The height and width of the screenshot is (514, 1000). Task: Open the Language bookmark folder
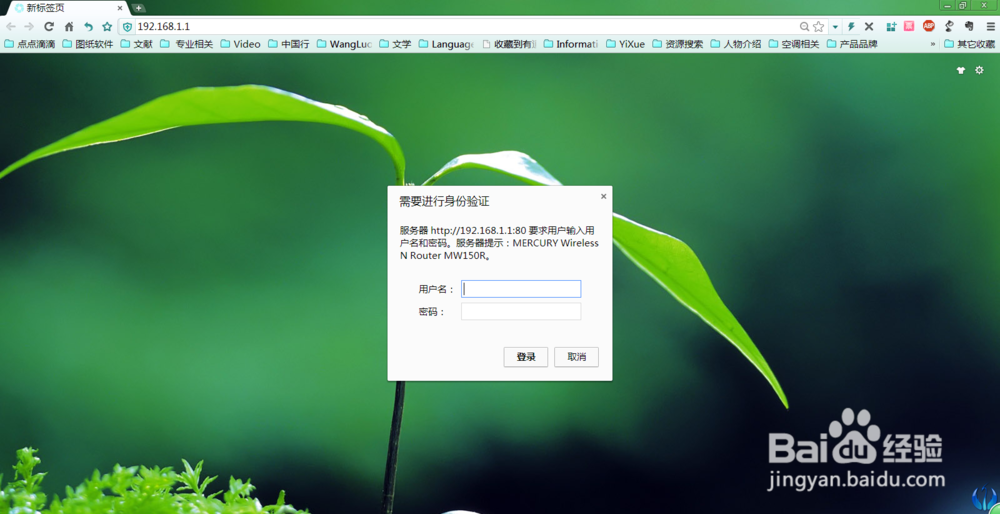pyautogui.click(x=446, y=44)
